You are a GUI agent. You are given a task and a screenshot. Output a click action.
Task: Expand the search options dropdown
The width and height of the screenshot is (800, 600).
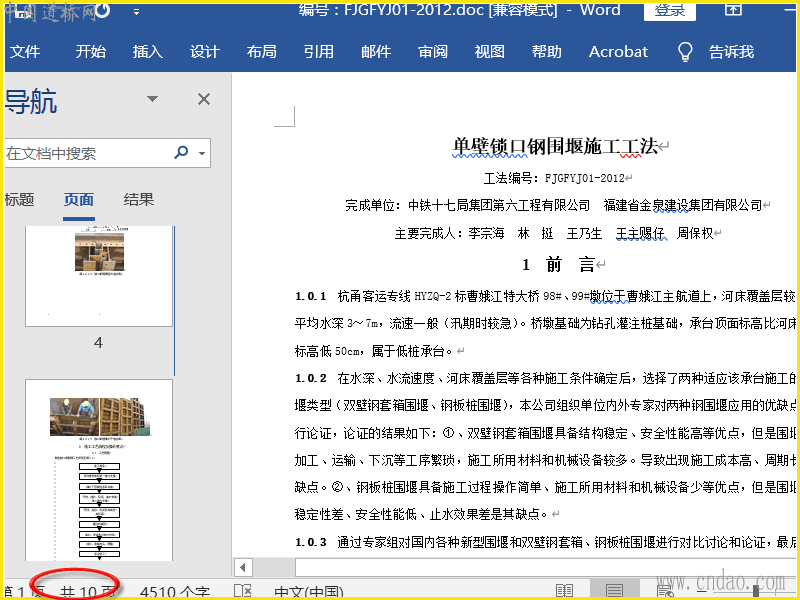(203, 154)
